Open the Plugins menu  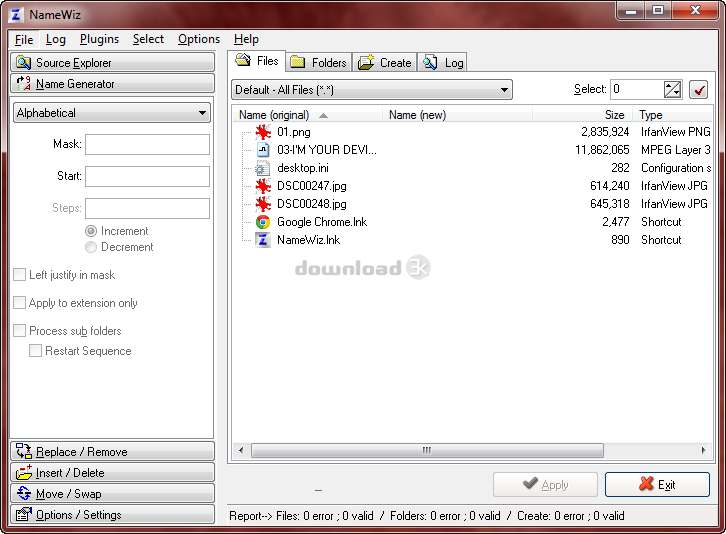(99, 39)
